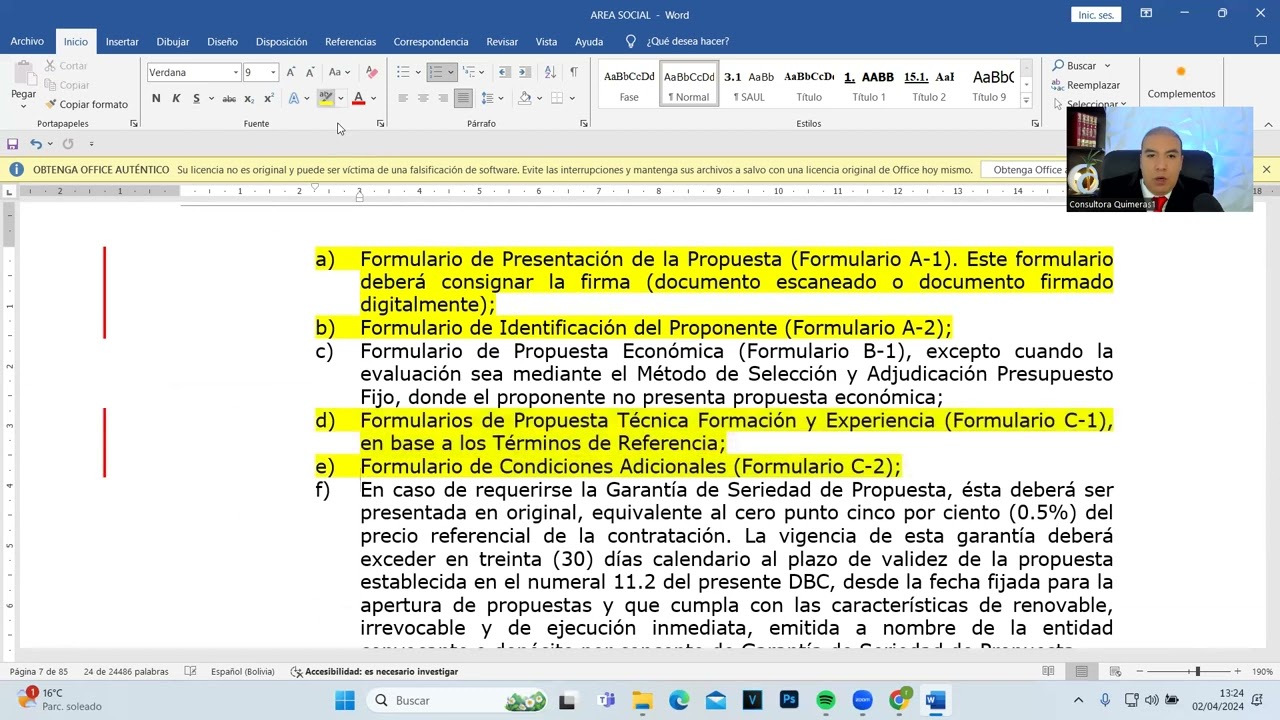Image resolution: width=1280 pixels, height=720 pixels.
Task: Toggle show paragraph marks (¶)
Action: (x=573, y=72)
